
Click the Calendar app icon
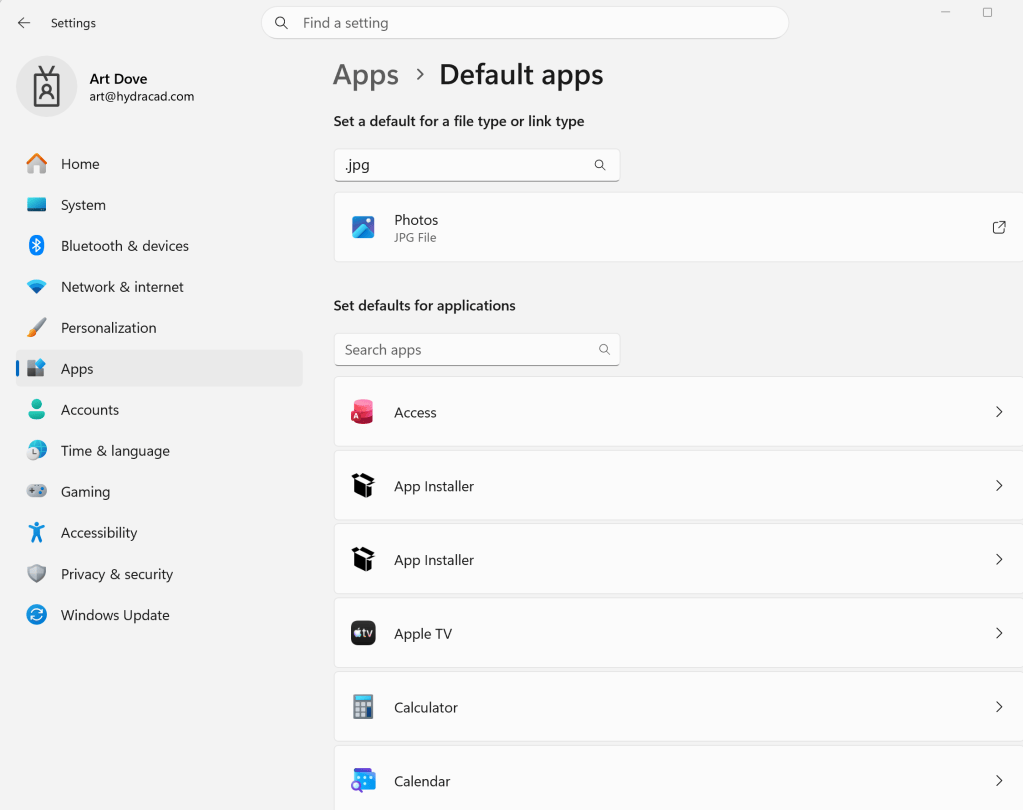[x=363, y=781]
